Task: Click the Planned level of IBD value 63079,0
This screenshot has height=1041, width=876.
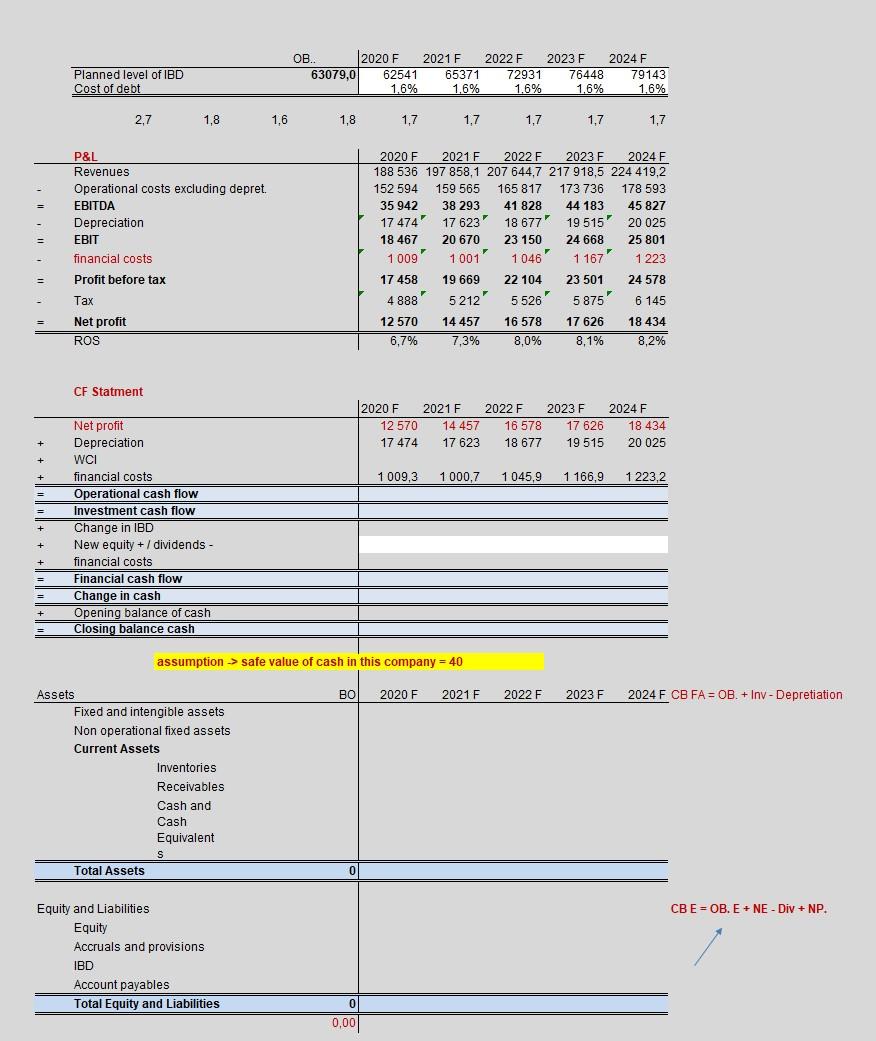Action: point(330,74)
